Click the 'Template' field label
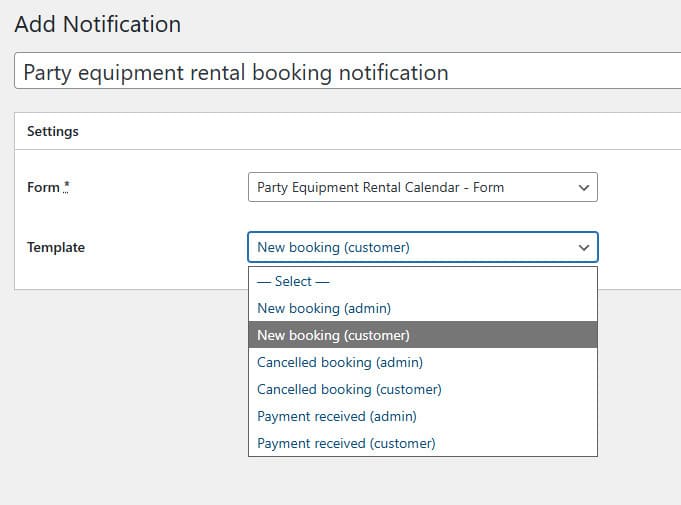This screenshot has width=681, height=505. (56, 247)
